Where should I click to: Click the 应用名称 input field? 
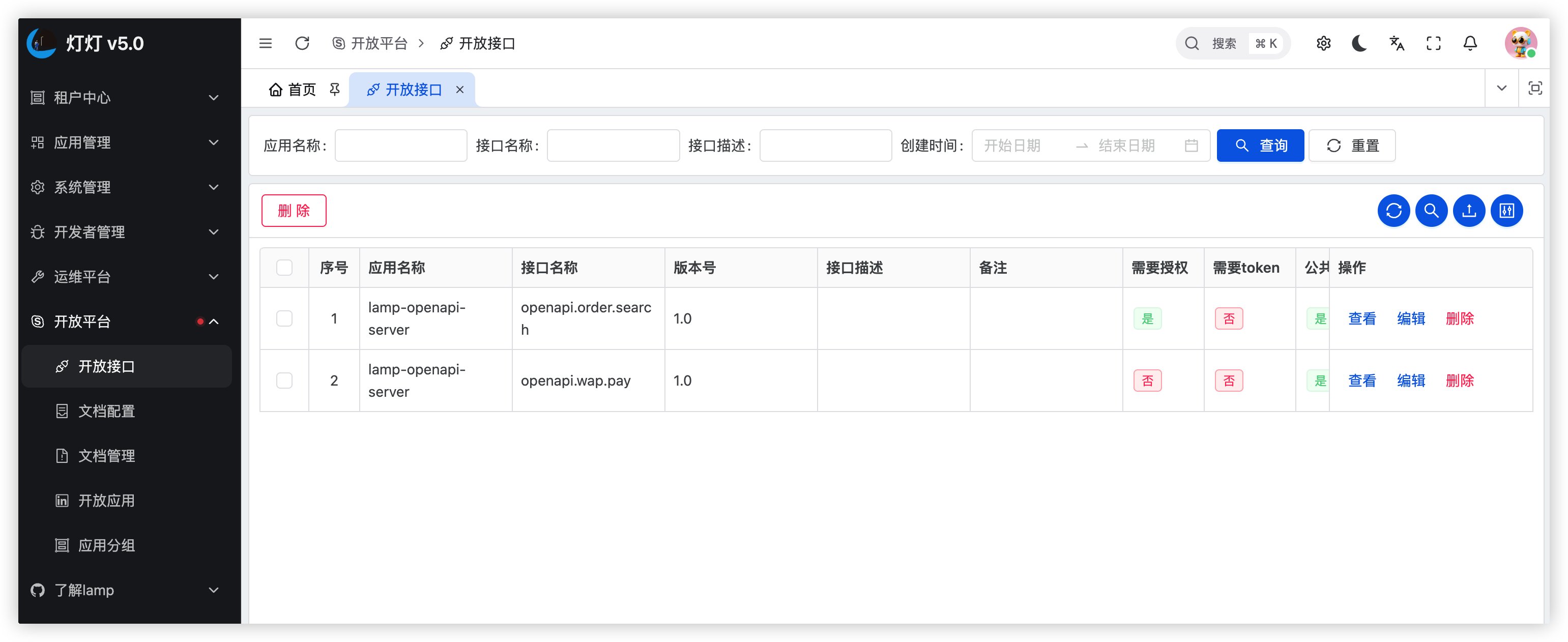pos(400,145)
